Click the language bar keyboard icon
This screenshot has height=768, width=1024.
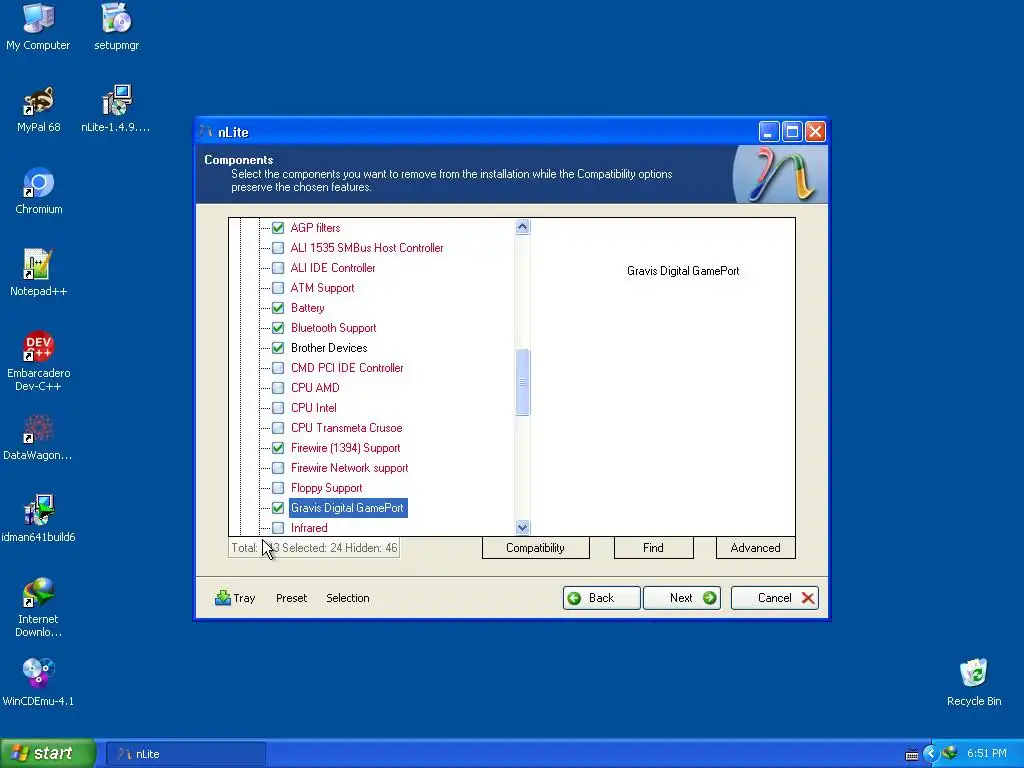point(912,754)
